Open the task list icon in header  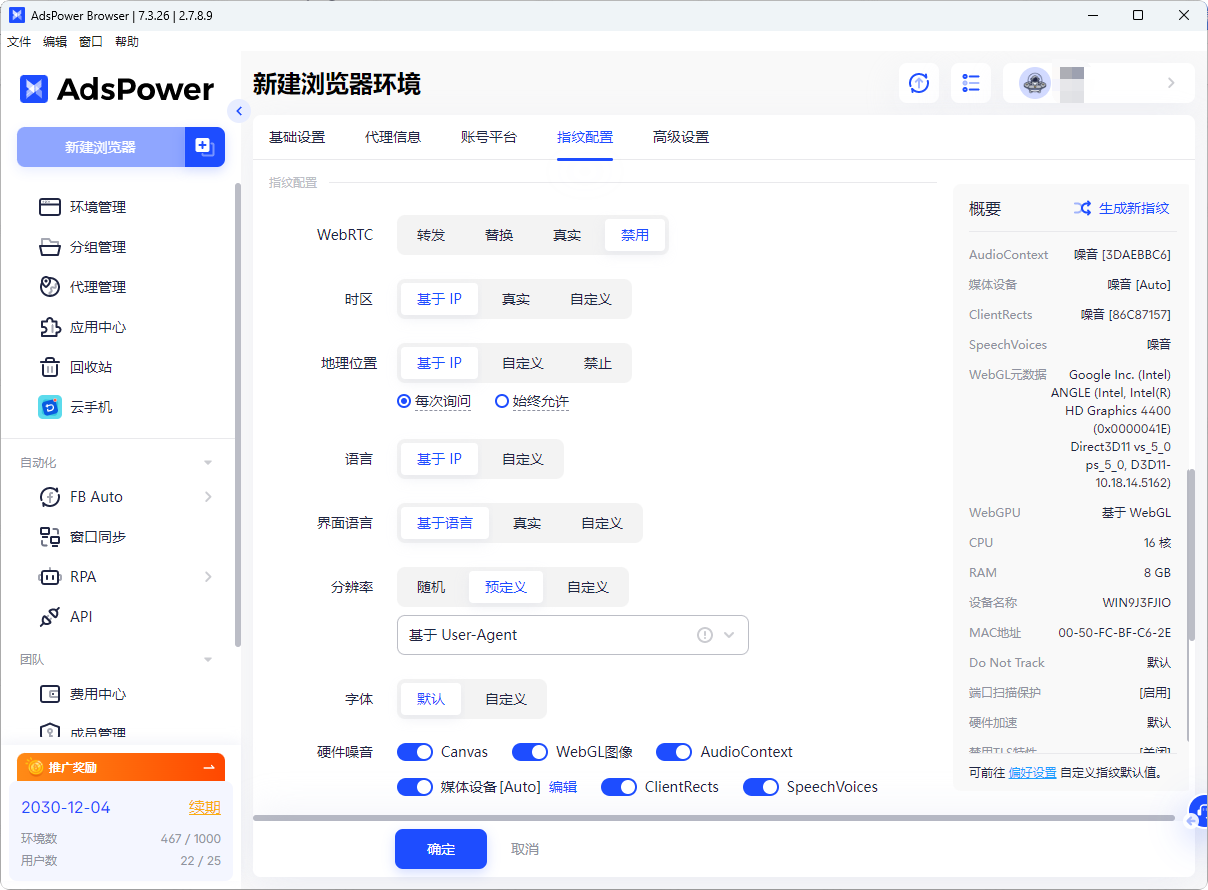click(970, 83)
